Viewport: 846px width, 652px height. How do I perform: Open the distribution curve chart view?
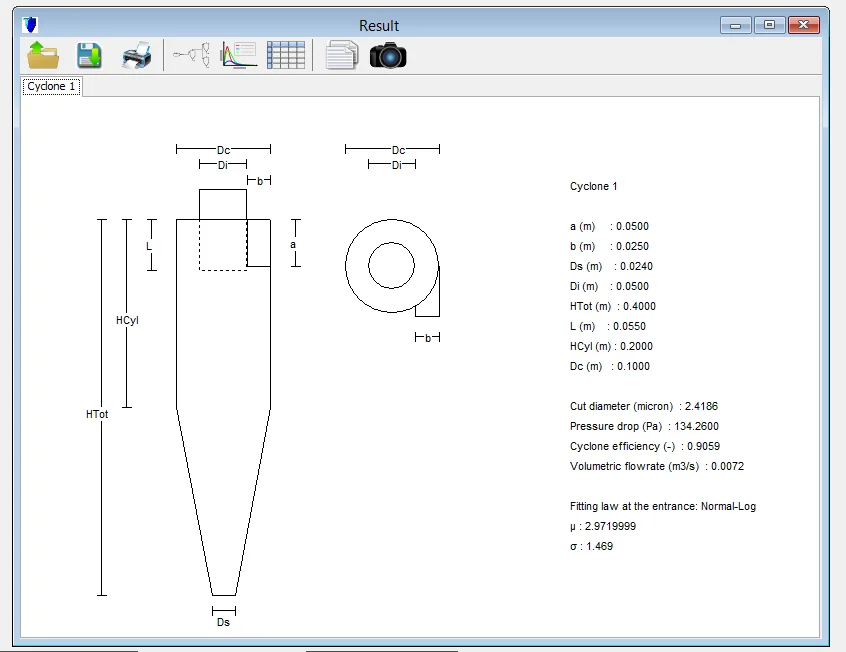(239, 55)
